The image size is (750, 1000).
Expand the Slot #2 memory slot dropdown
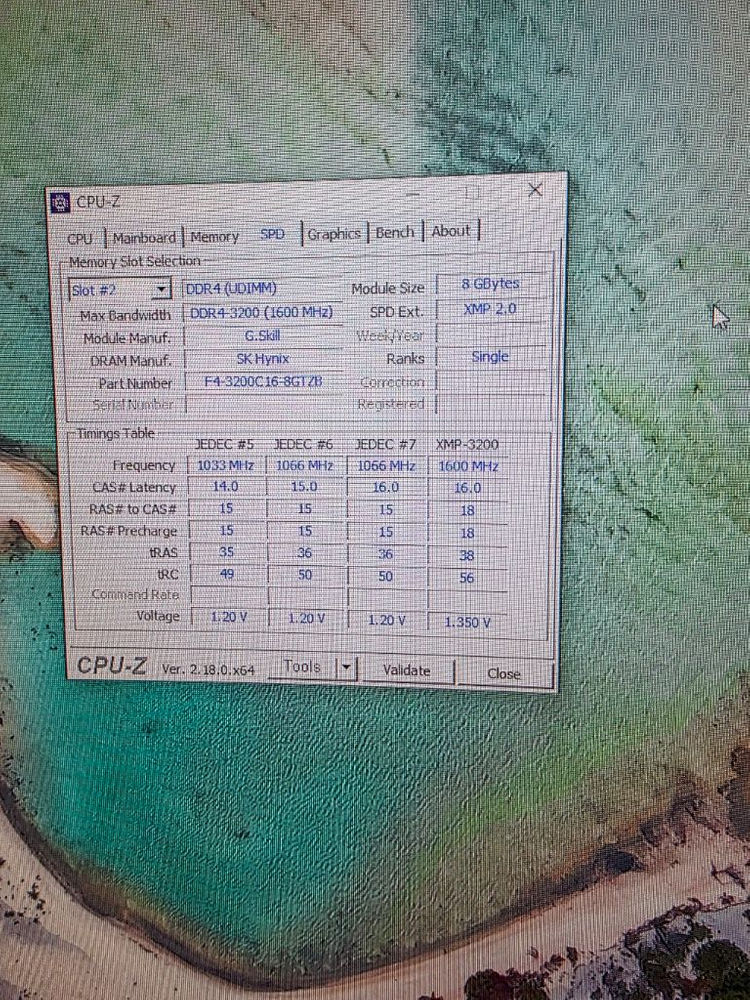[x=161, y=290]
